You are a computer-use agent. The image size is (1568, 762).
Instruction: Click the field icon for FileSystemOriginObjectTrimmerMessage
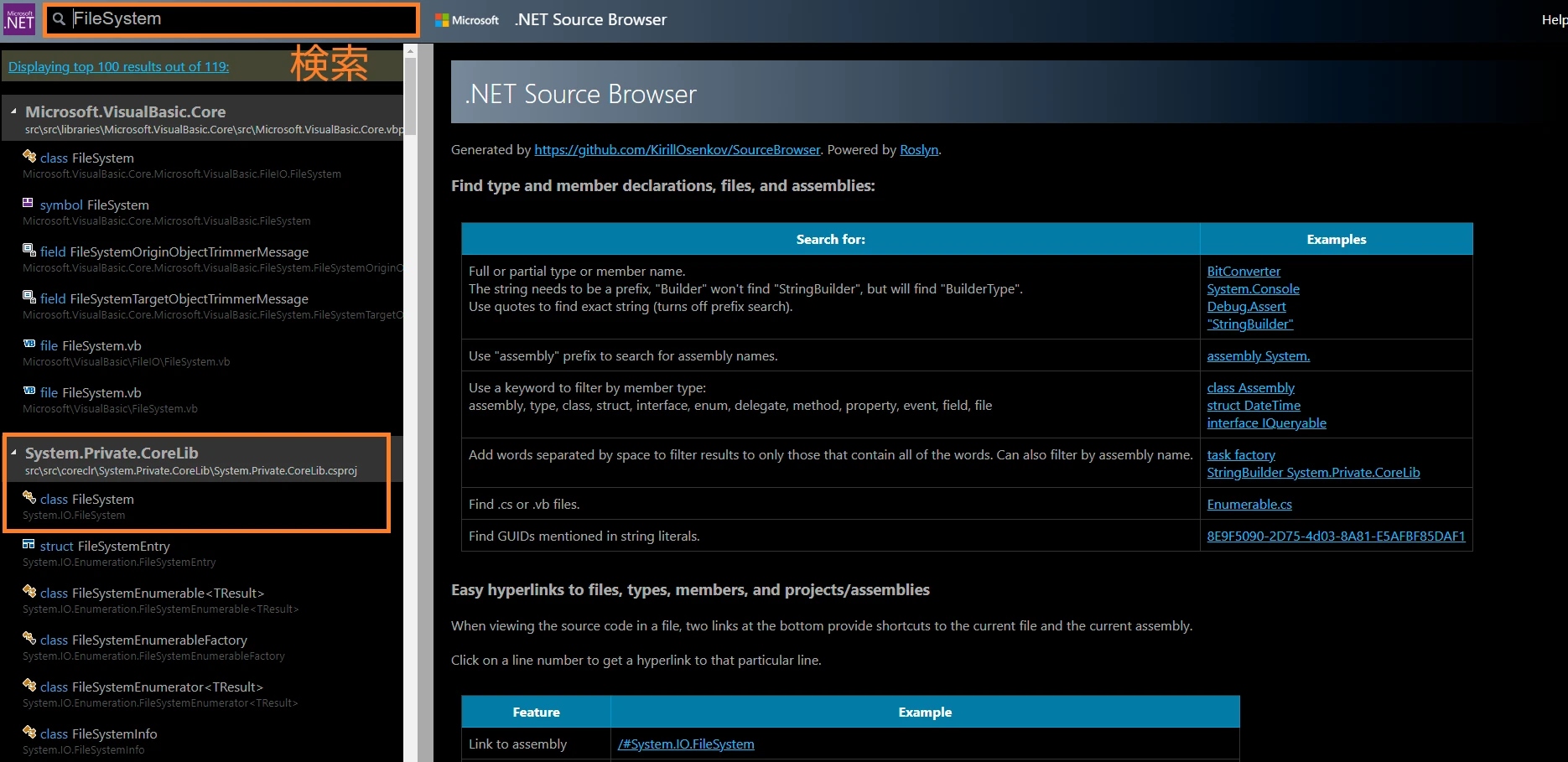[29, 250]
